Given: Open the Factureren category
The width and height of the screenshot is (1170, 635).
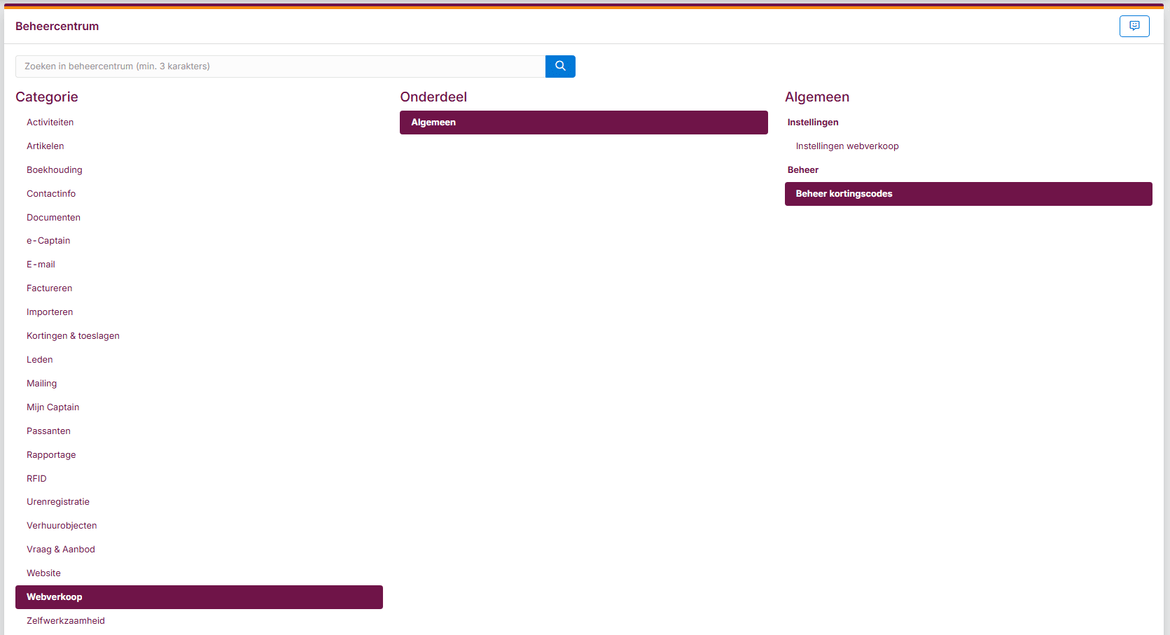Looking at the screenshot, I should [x=49, y=288].
